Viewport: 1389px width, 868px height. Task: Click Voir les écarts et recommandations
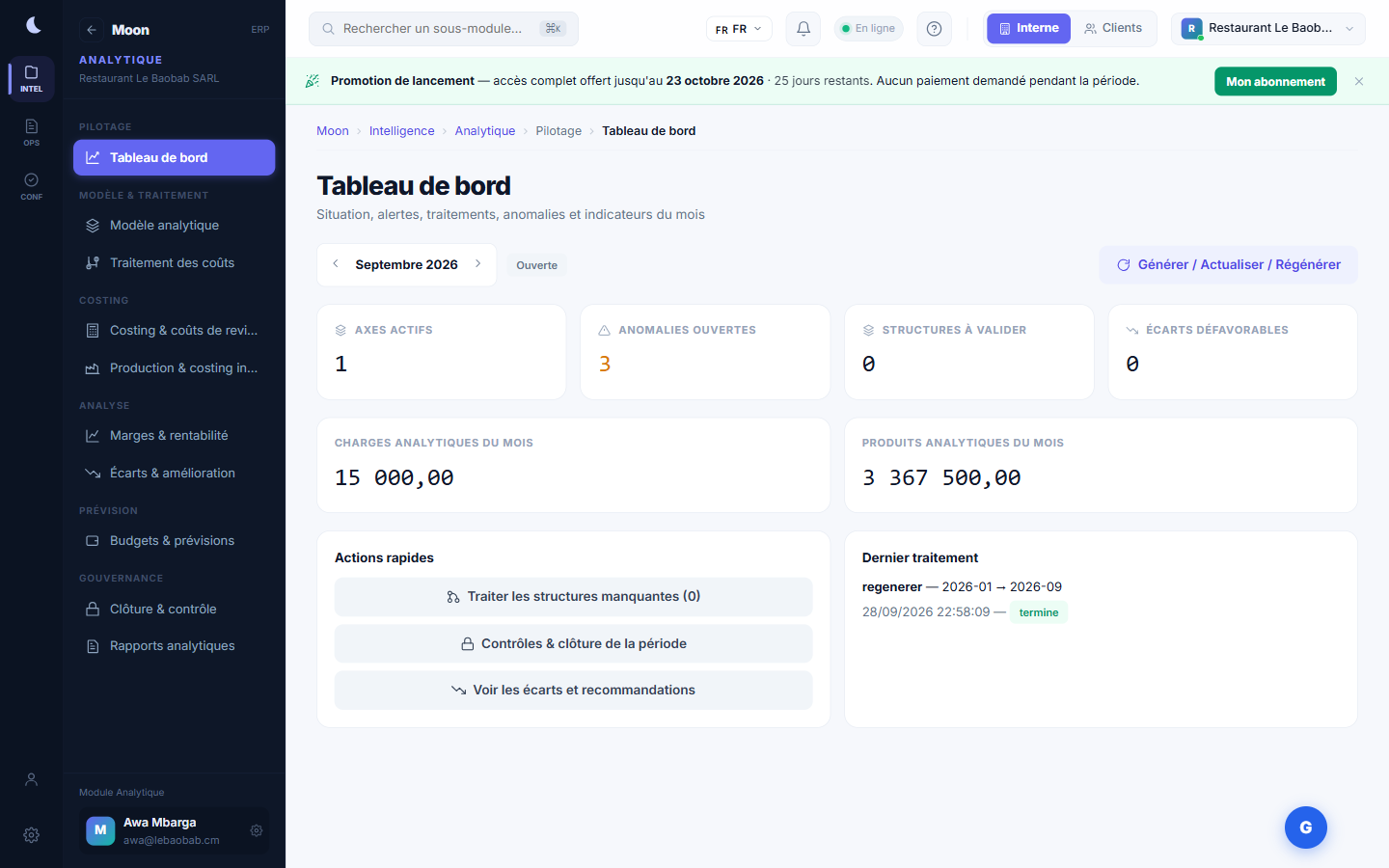pyautogui.click(x=574, y=691)
